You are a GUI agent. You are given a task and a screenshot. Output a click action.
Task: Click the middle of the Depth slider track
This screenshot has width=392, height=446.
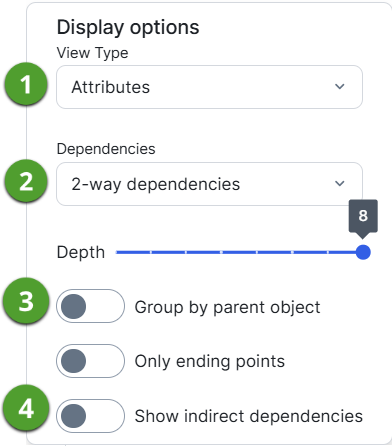pos(239,252)
